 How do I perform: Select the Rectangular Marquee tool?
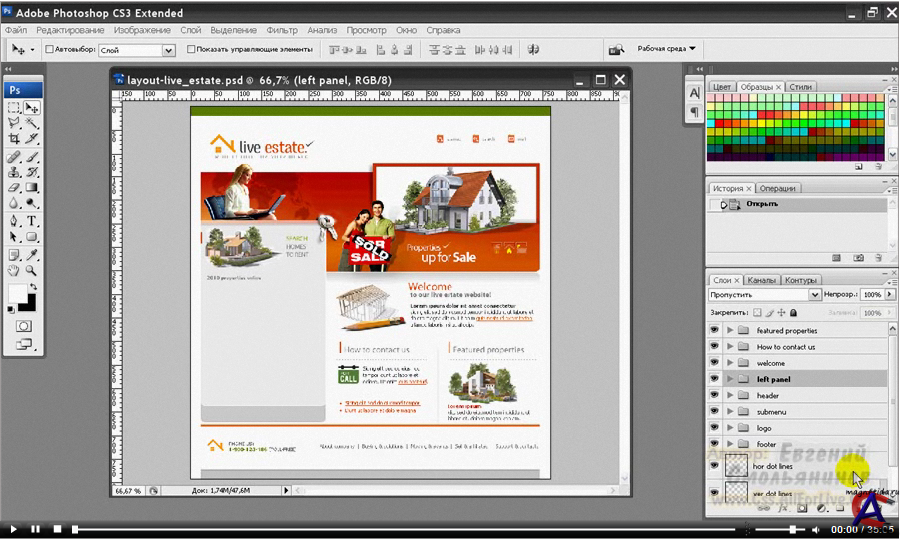tap(14, 107)
